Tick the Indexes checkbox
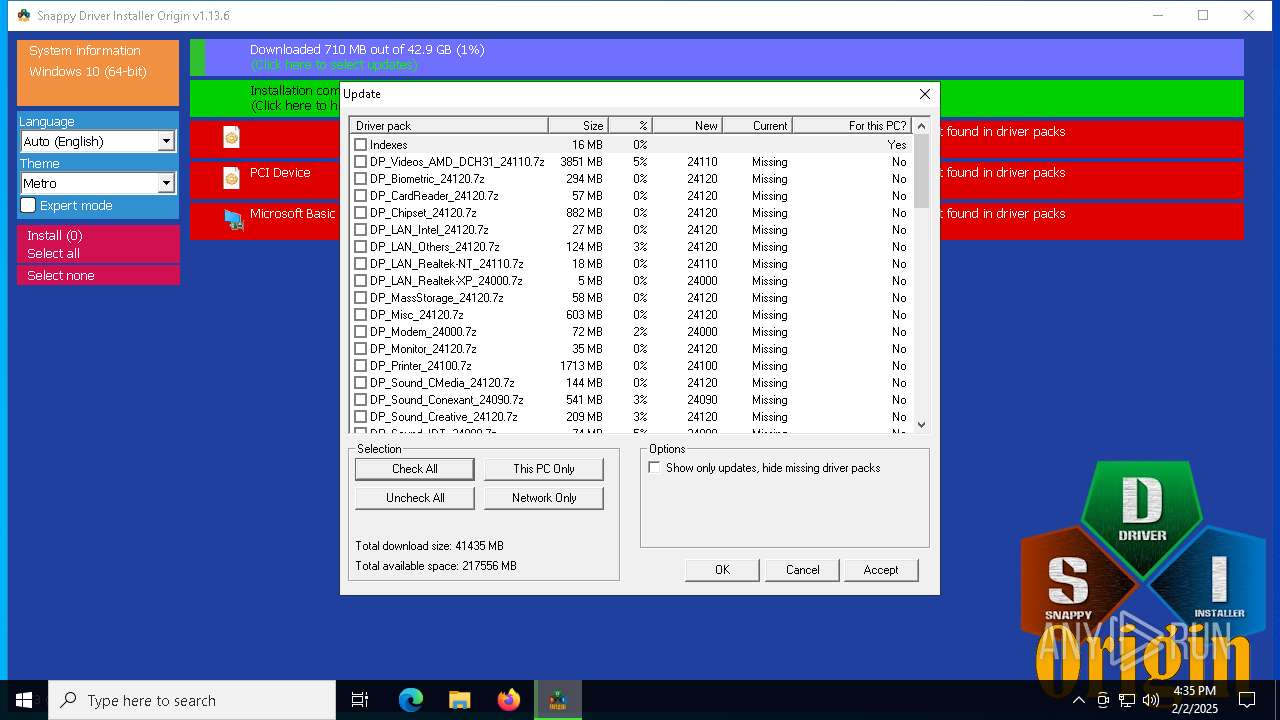Screen dimensions: 1280x720 [361, 145]
